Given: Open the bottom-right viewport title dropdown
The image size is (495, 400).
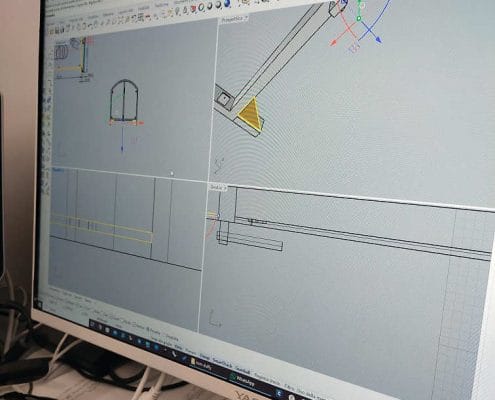Looking at the screenshot, I should (x=218, y=188).
